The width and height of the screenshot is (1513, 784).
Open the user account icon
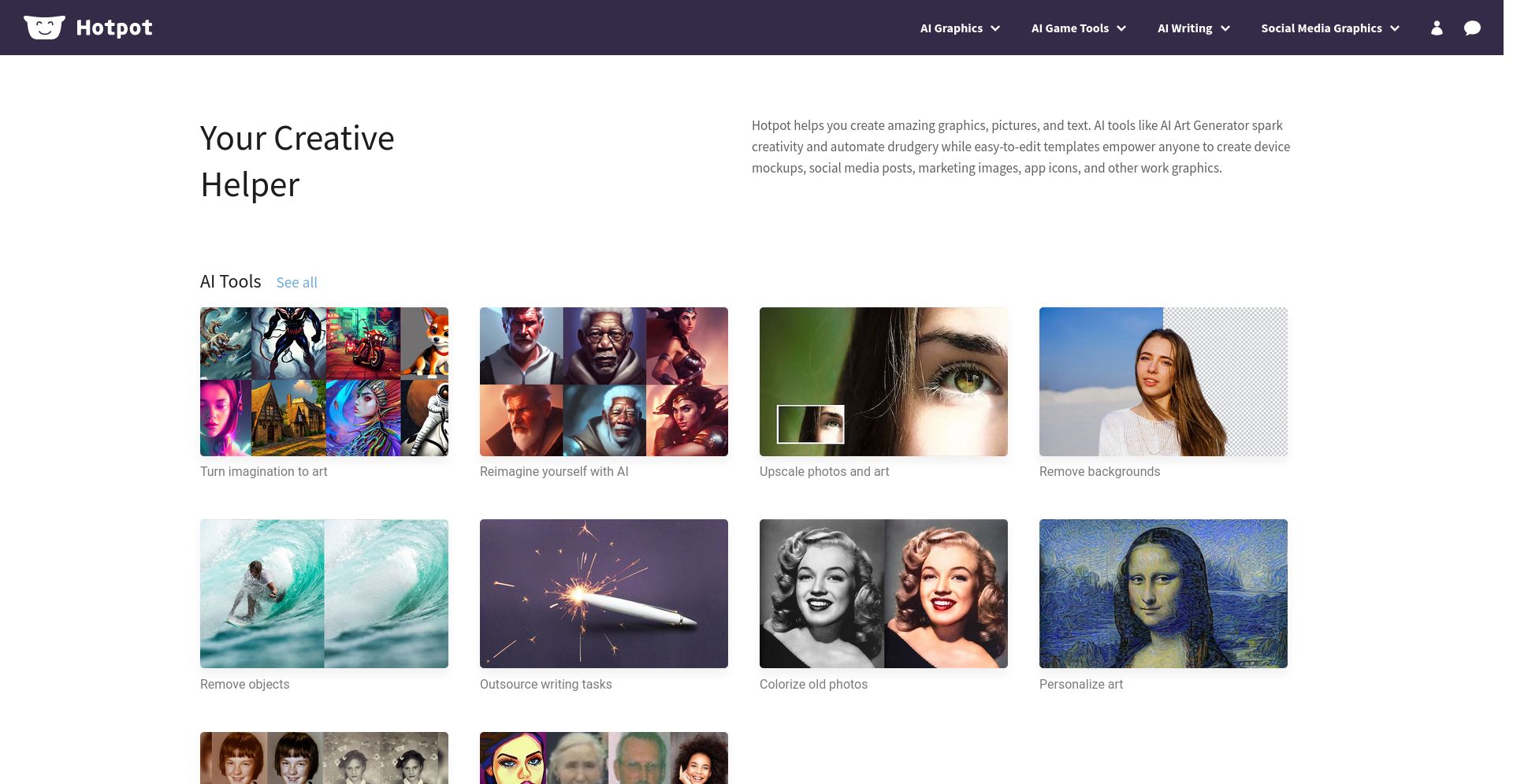pos(1437,28)
